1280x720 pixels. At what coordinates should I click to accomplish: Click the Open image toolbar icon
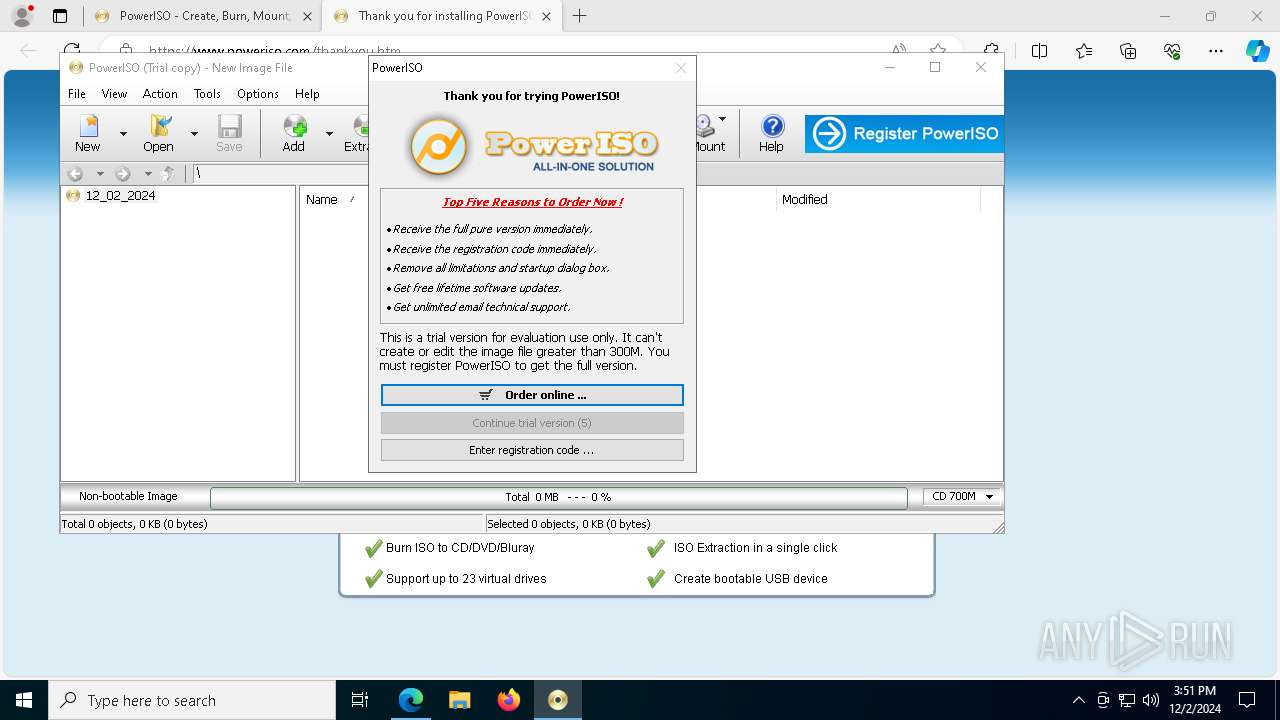(158, 133)
